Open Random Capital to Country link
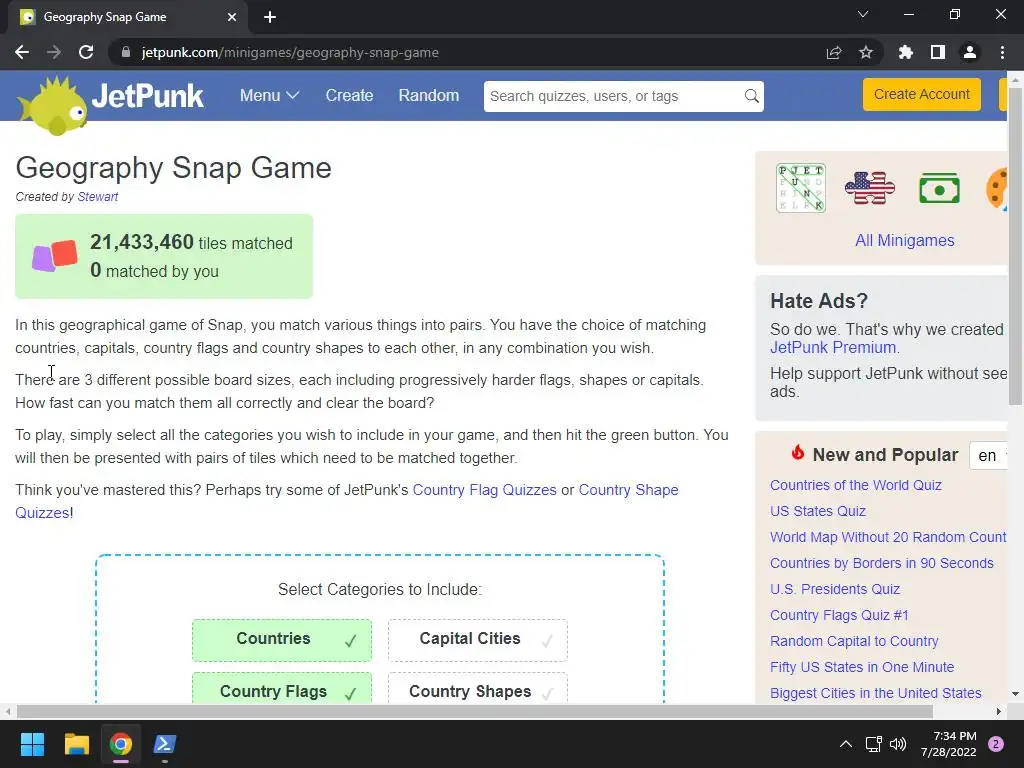Image resolution: width=1024 pixels, height=768 pixels. click(x=854, y=641)
